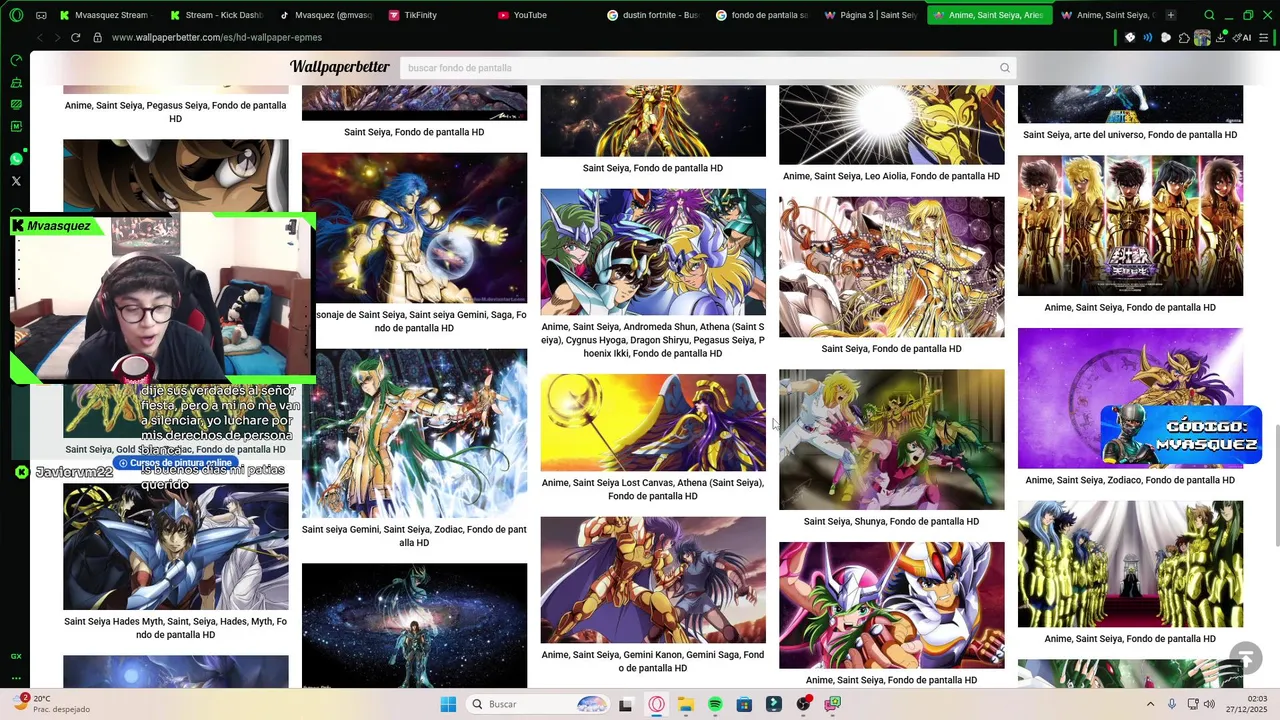1280x720 pixels.
Task: Open the Gemini Saga blue-haired wallpaper thumbnail
Action: pos(414,228)
